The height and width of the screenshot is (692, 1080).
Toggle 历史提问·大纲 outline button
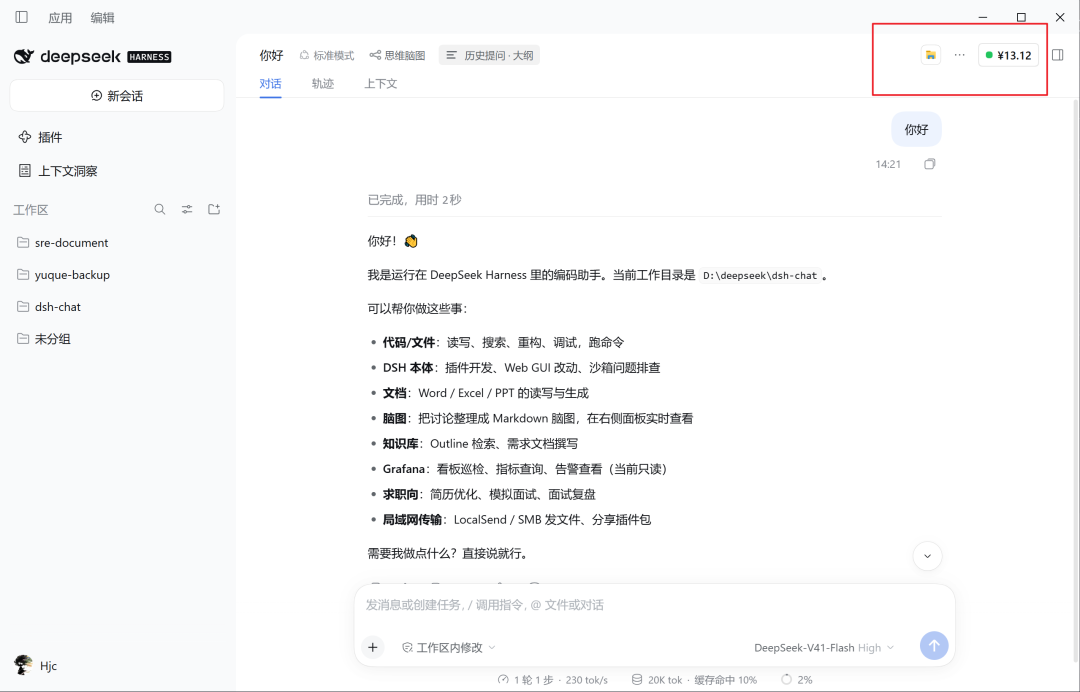click(x=489, y=55)
